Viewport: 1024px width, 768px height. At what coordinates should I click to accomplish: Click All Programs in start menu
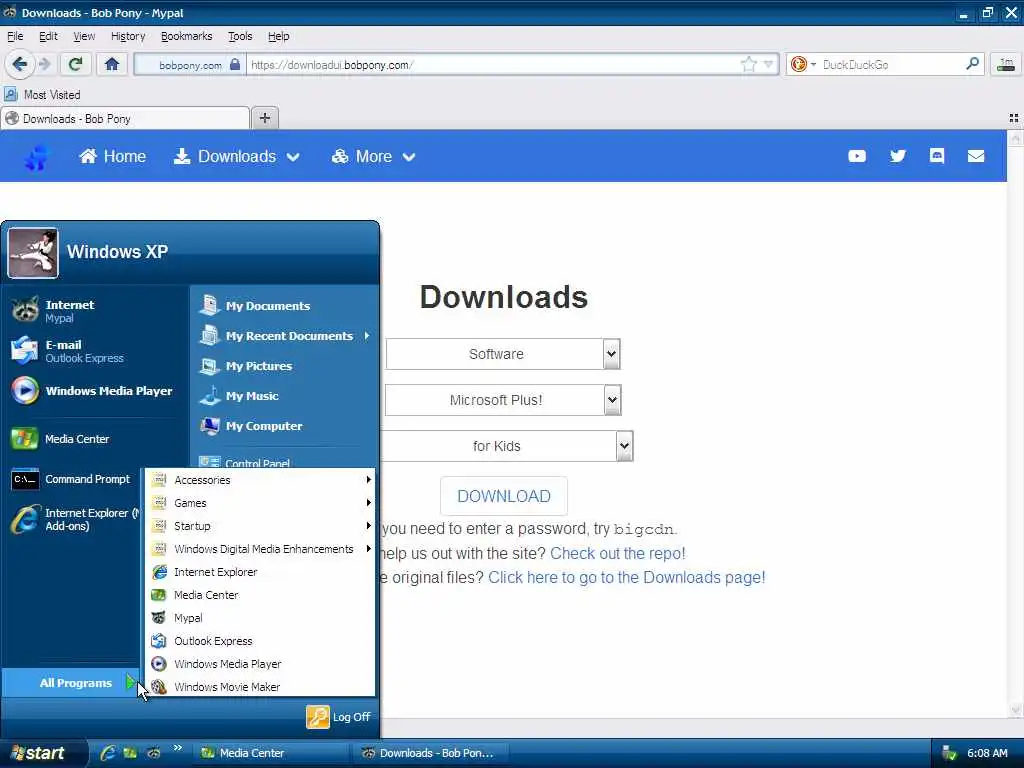point(71,682)
